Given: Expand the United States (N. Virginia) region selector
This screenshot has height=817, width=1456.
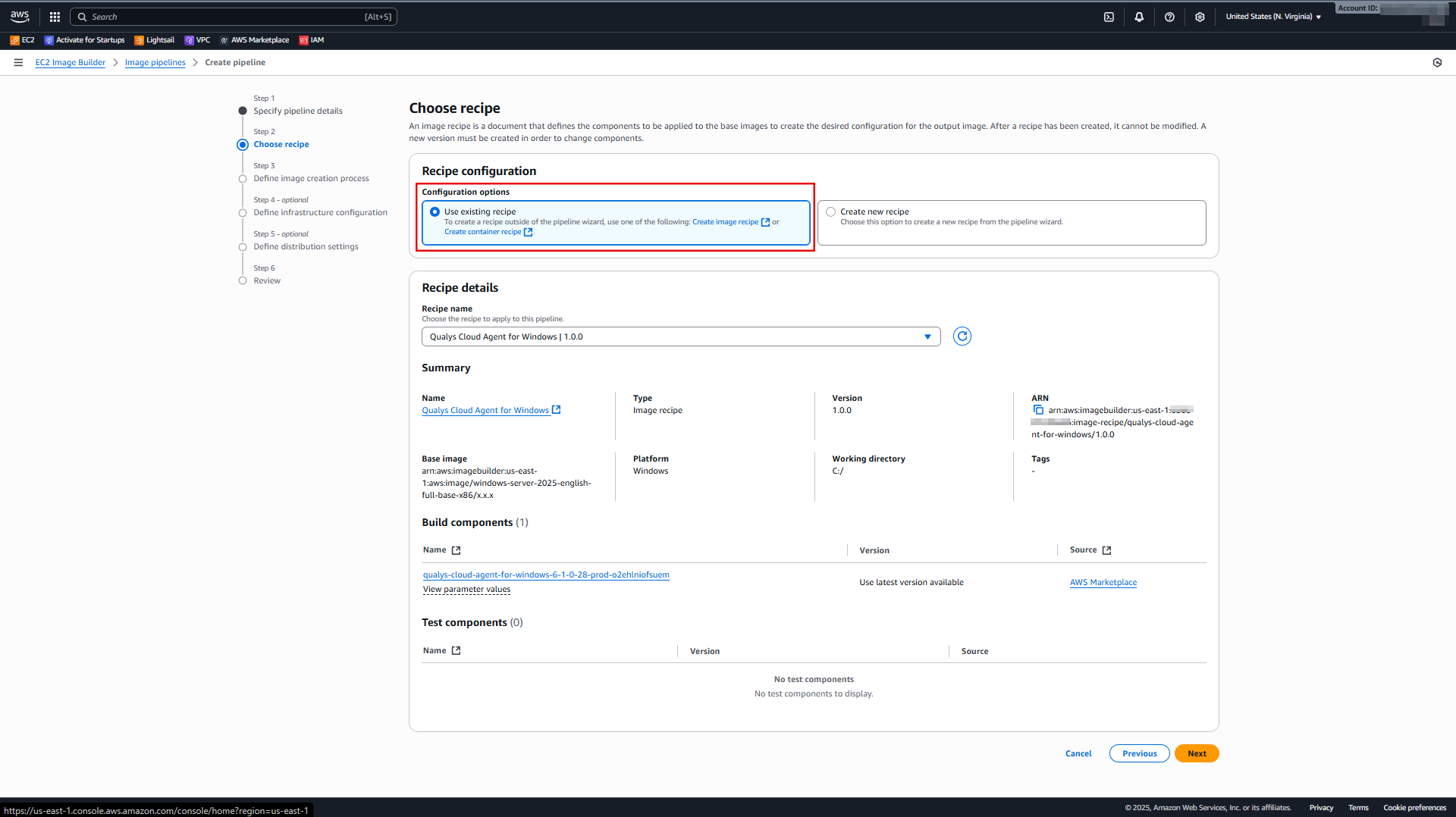Looking at the screenshot, I should 1272,17.
